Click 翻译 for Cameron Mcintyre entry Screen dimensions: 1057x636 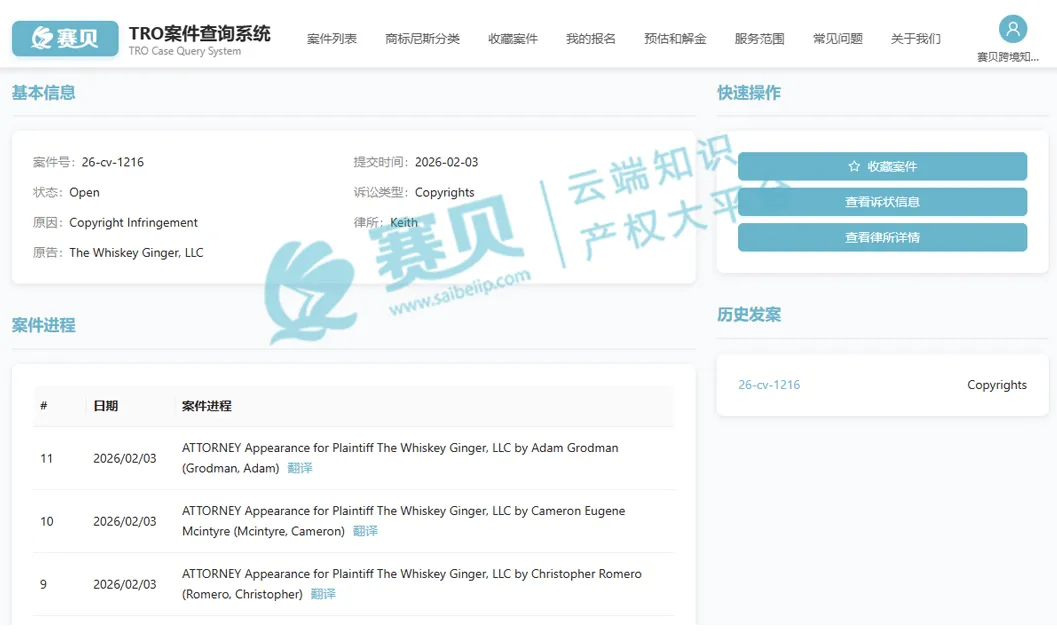pyautogui.click(x=365, y=531)
